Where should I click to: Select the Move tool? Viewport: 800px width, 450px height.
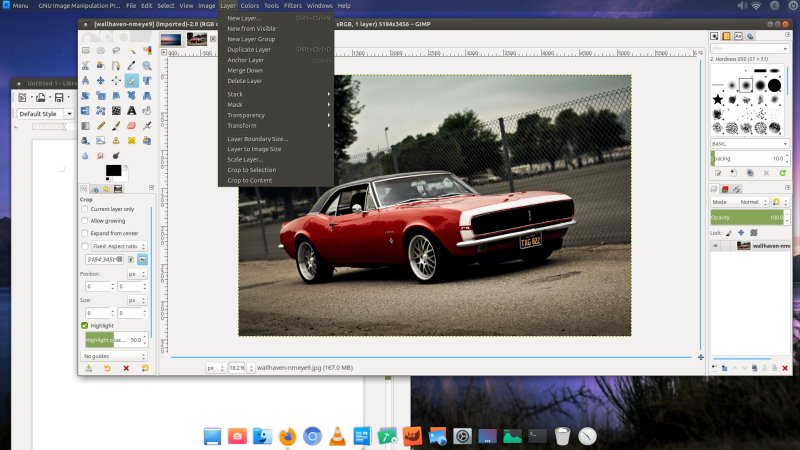pyautogui.click(x=101, y=80)
